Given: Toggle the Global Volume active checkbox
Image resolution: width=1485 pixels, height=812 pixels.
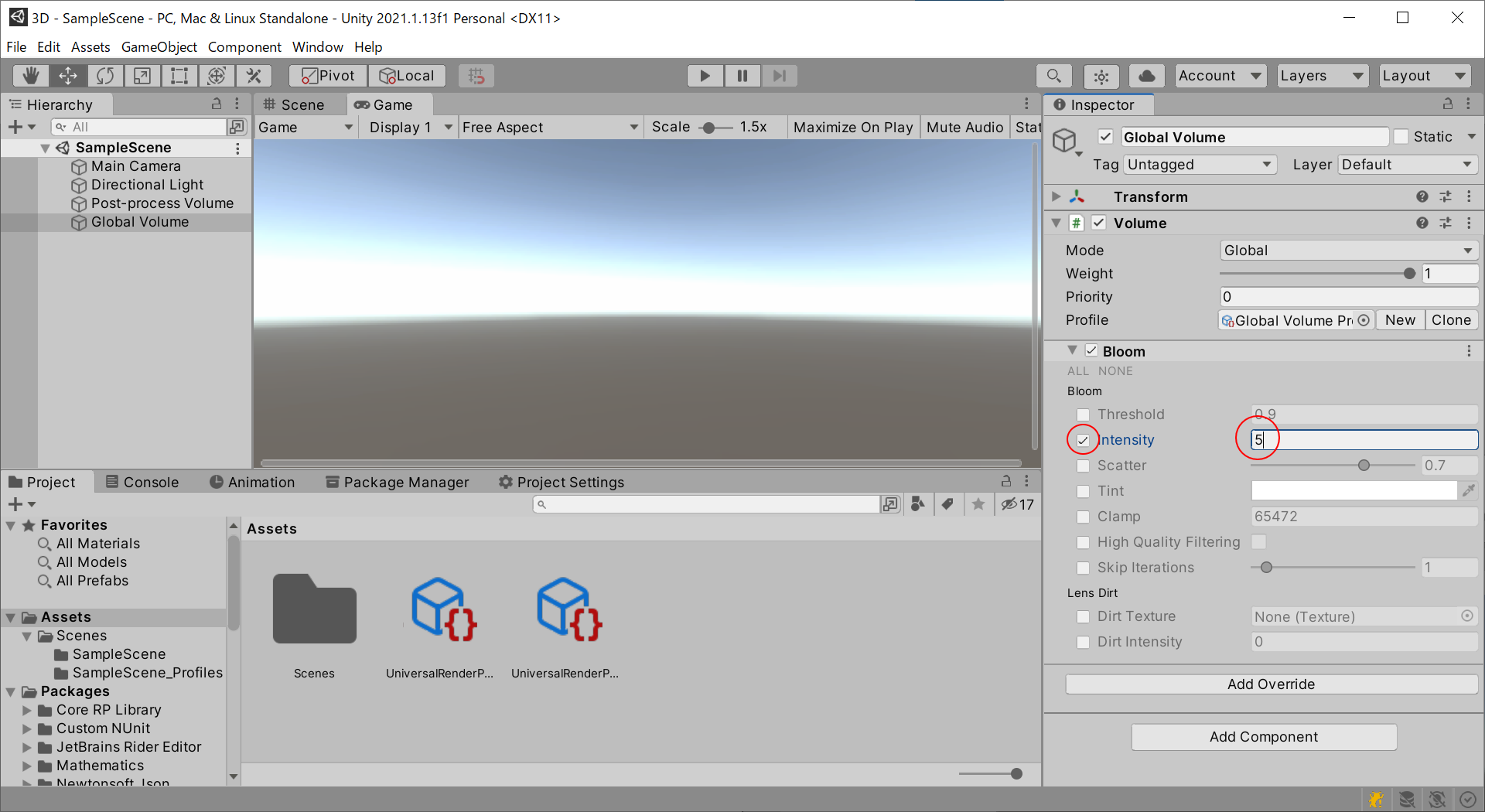Looking at the screenshot, I should pyautogui.click(x=1106, y=137).
